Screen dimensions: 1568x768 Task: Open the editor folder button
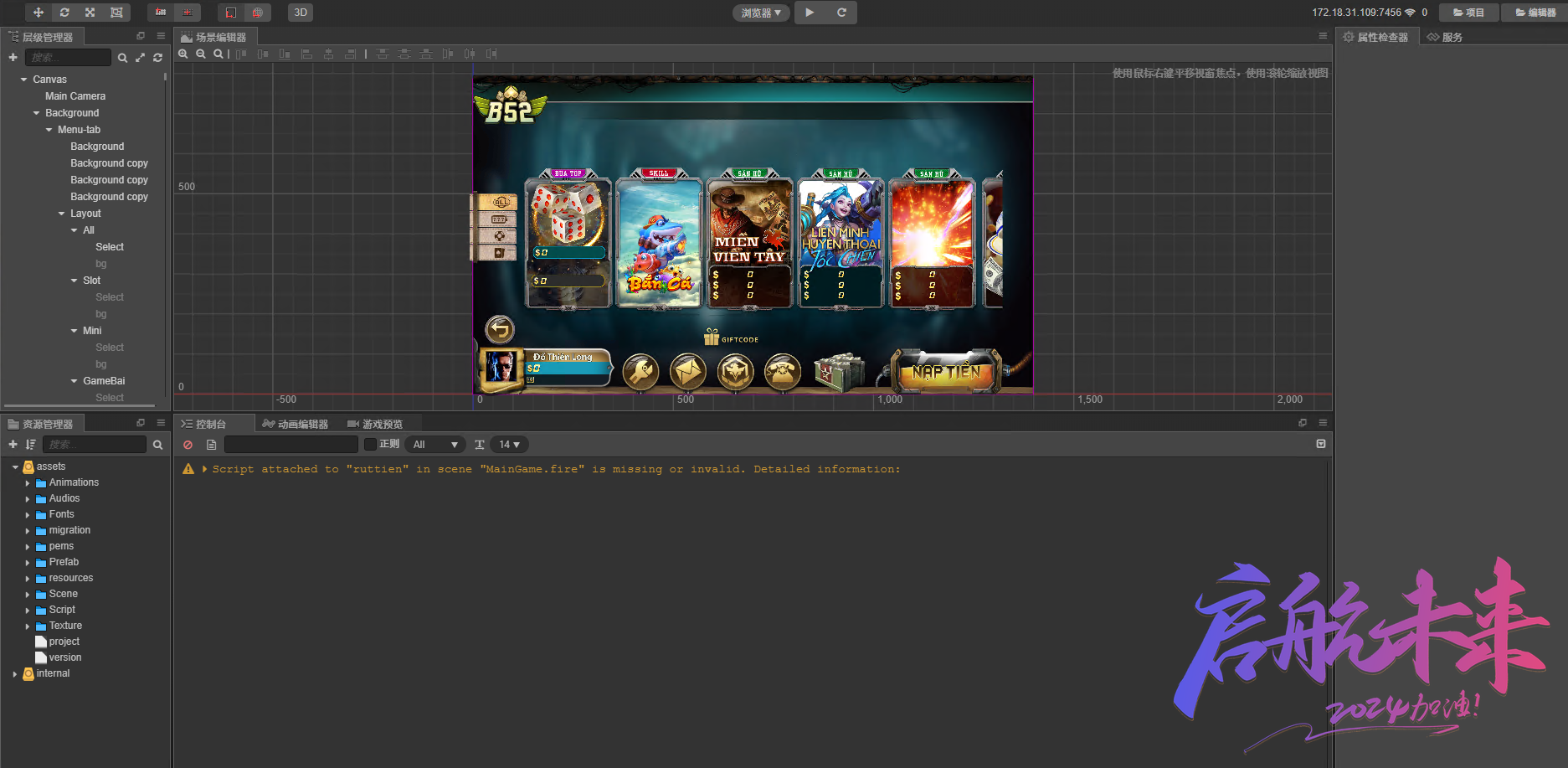(x=1535, y=13)
